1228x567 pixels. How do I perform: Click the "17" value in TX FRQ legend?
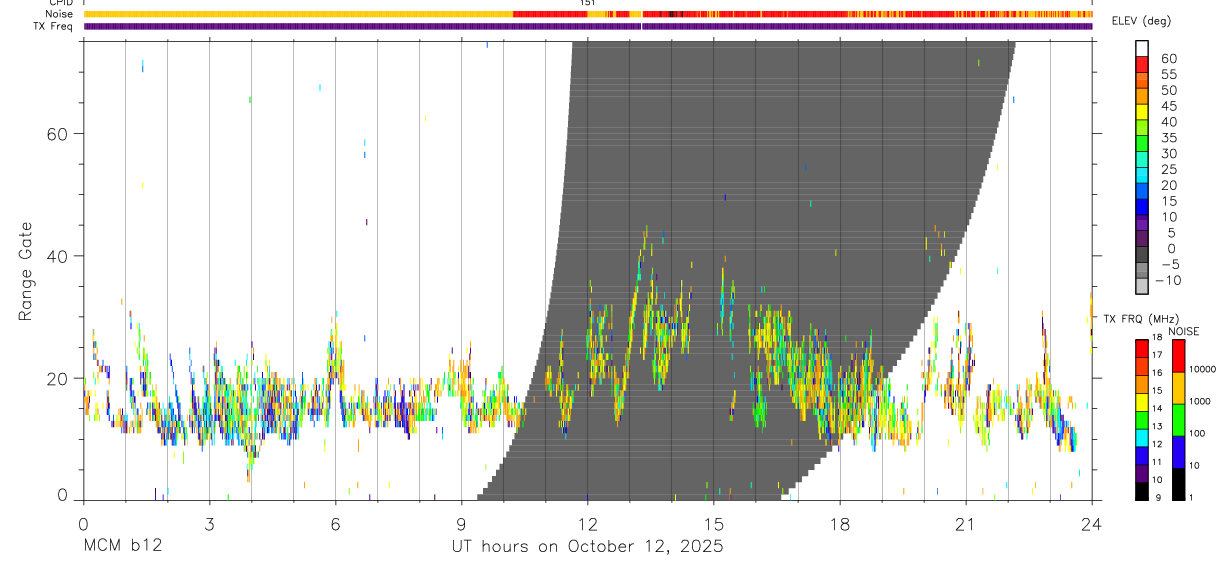1157,355
